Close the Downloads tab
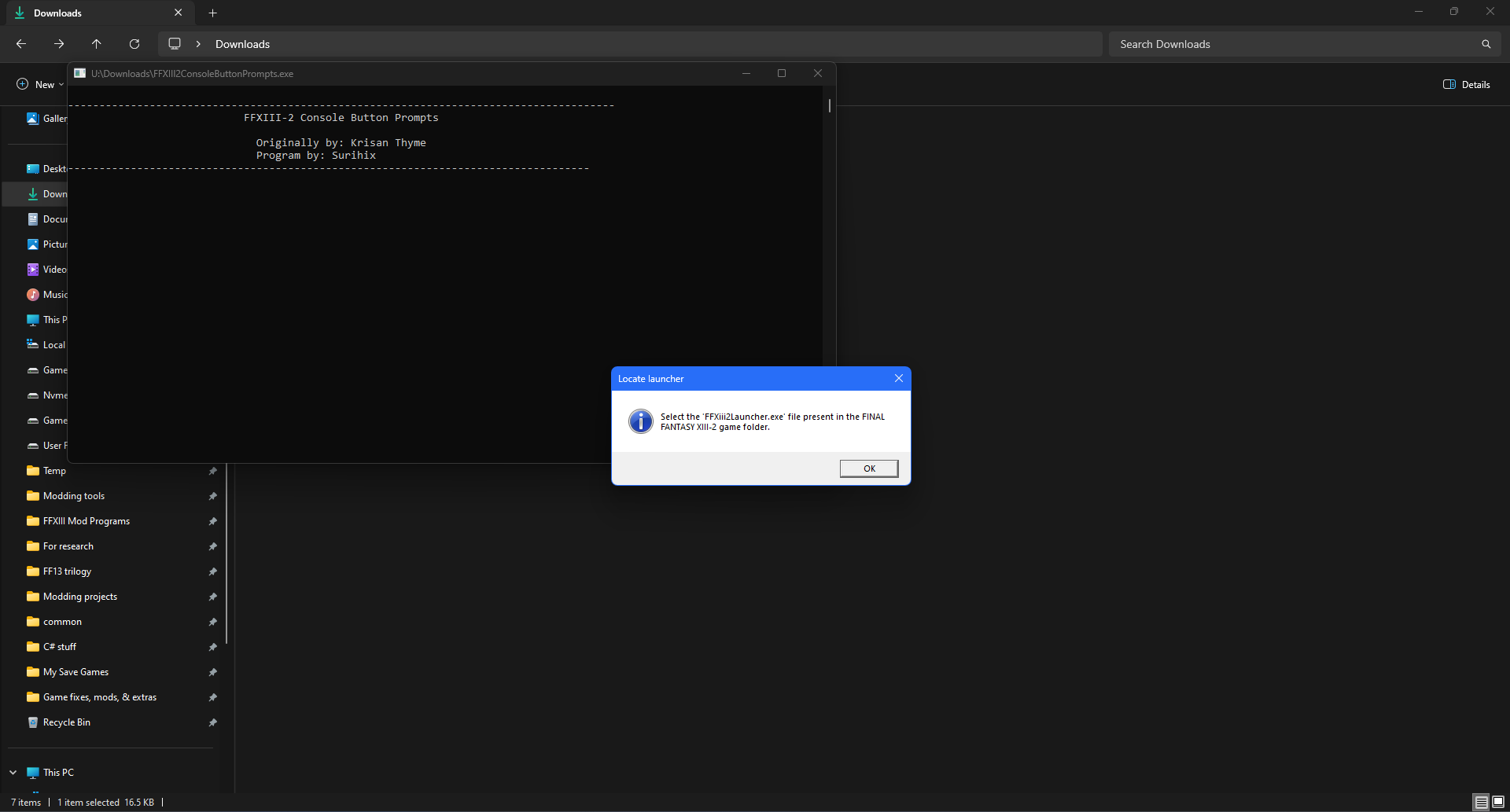 (x=179, y=13)
